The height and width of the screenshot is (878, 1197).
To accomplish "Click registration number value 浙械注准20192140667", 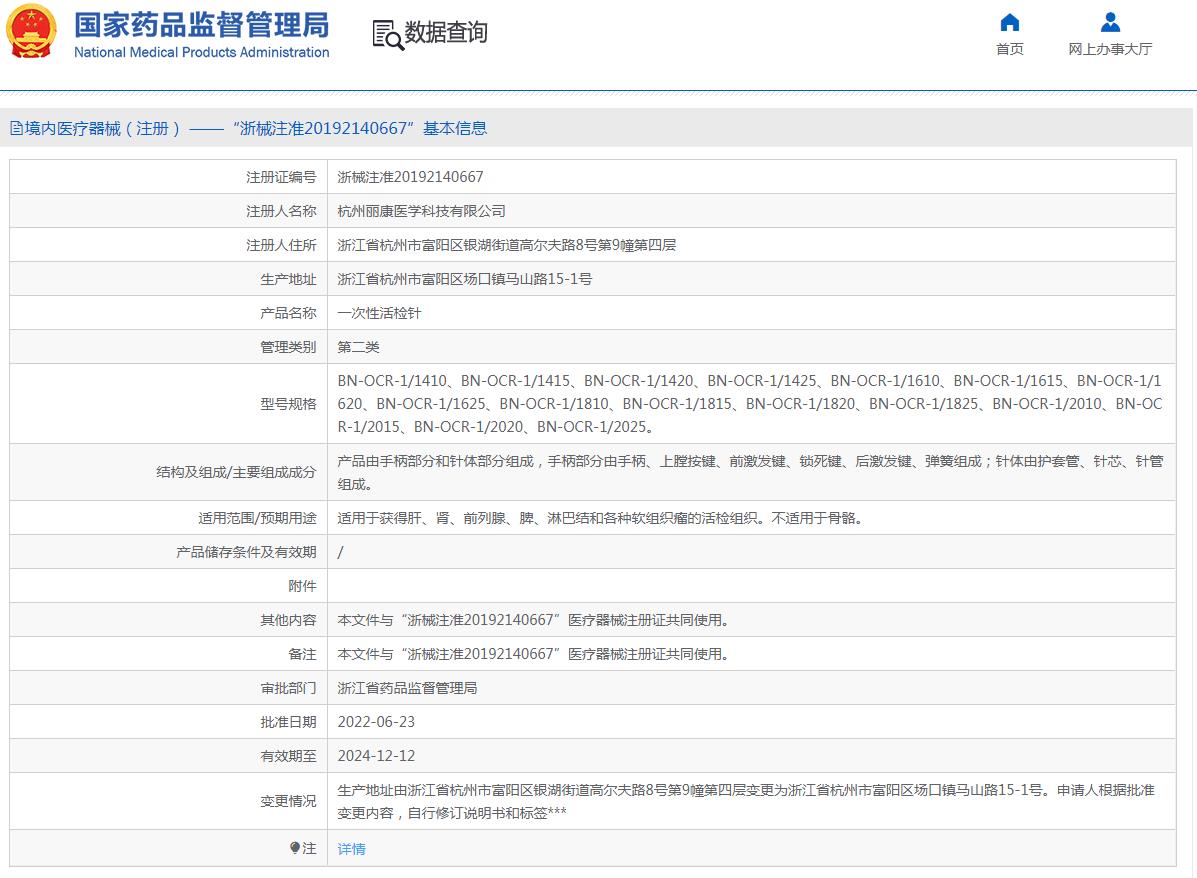I will click(411, 176).
